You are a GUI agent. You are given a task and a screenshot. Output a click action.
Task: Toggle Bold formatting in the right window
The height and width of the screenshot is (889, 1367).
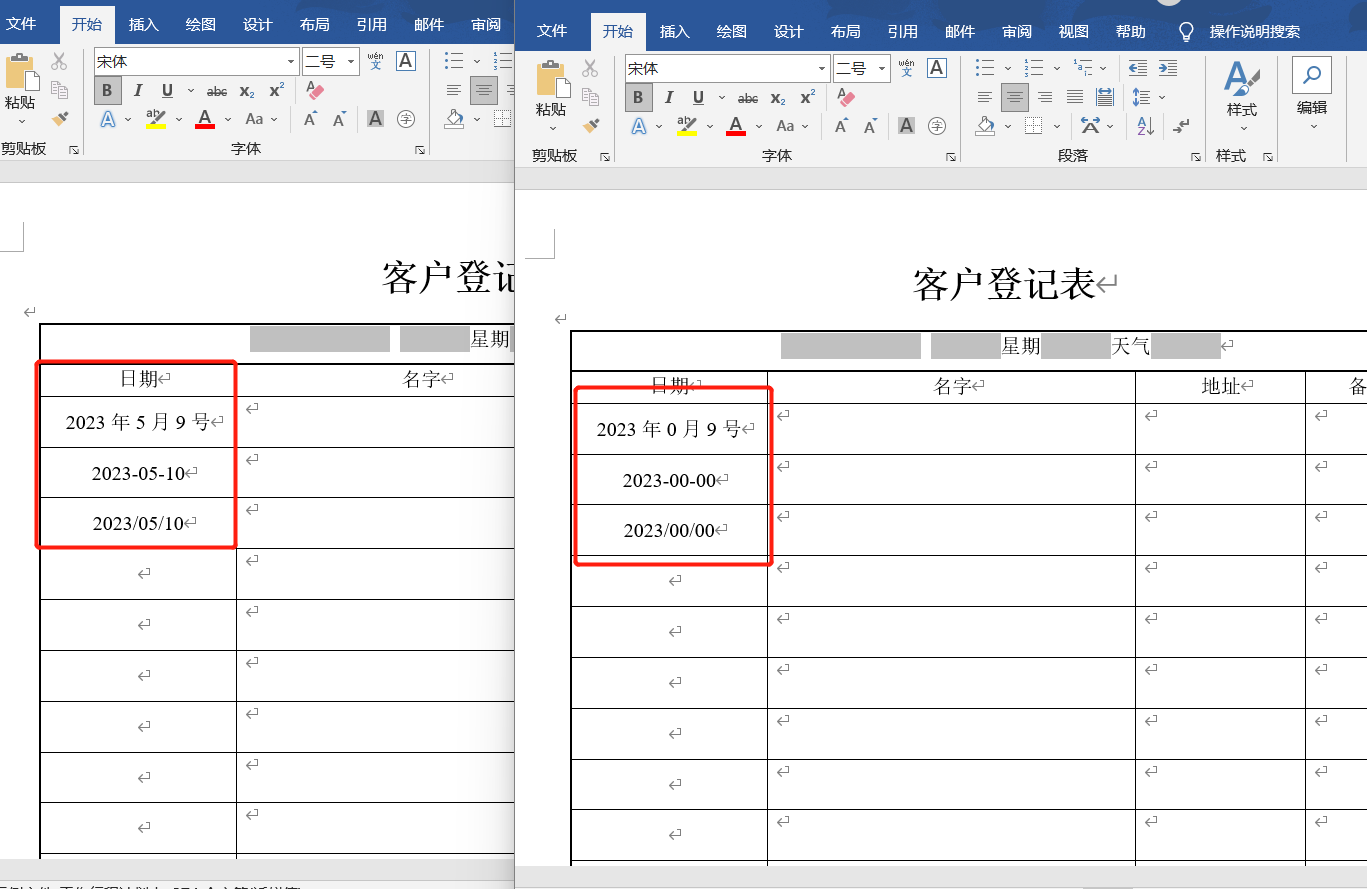click(x=637, y=97)
